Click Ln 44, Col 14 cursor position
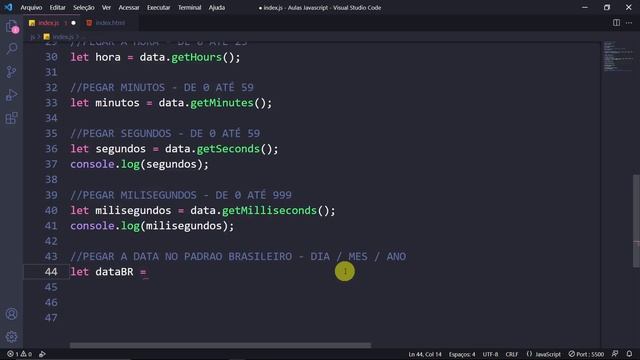The image size is (640, 360). pyautogui.click(x=425, y=354)
